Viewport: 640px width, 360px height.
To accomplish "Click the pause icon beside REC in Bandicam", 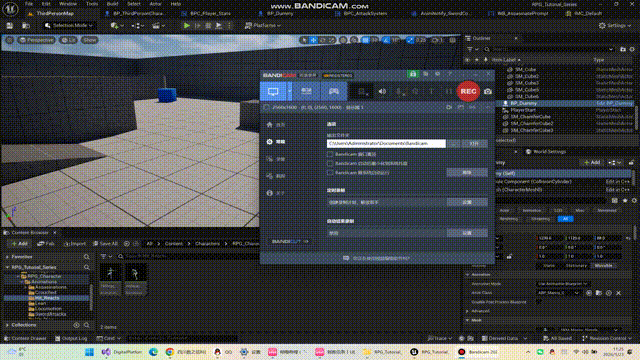I will pyautogui.click(x=448, y=91).
